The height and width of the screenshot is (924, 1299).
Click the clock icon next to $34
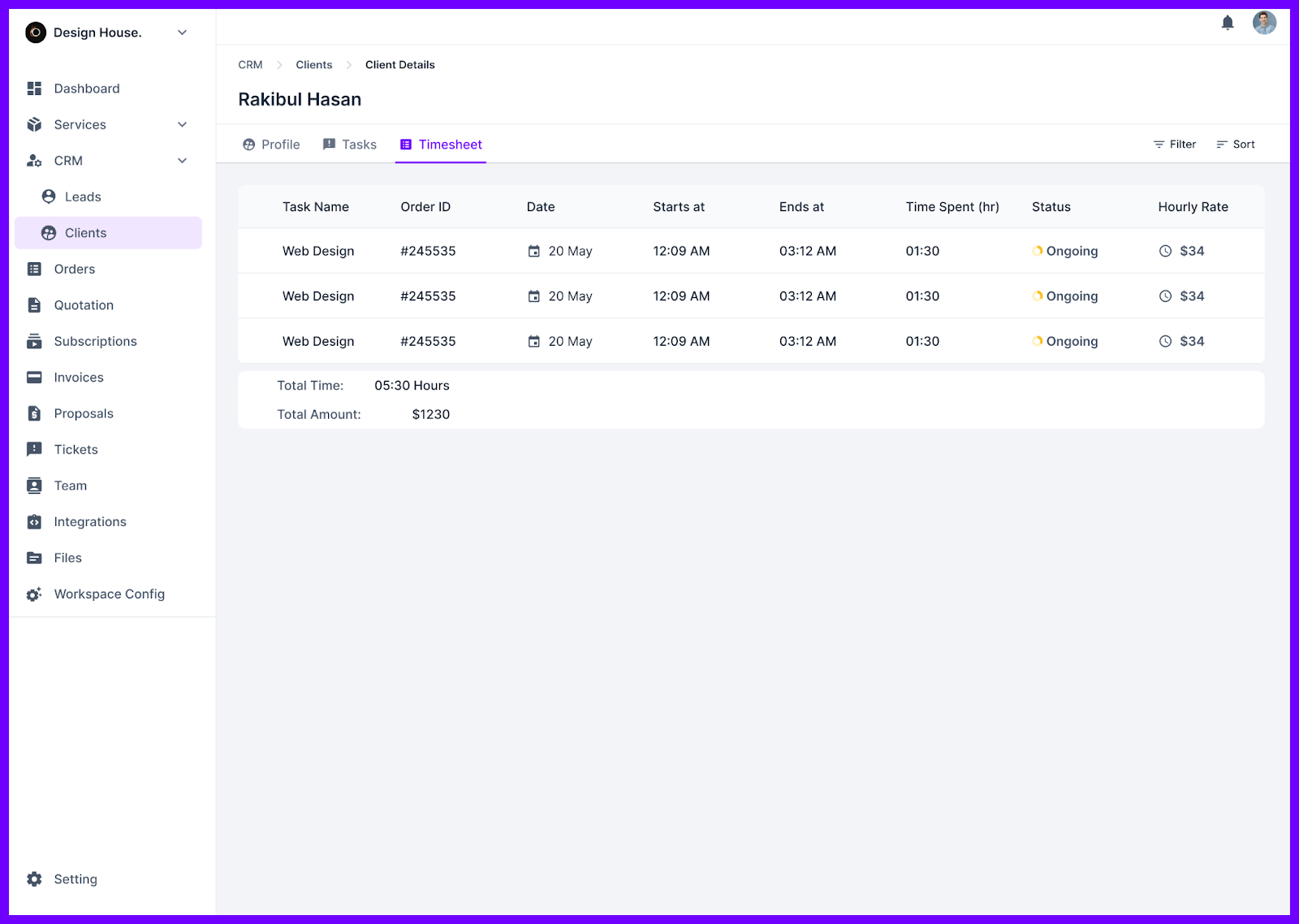point(1166,251)
